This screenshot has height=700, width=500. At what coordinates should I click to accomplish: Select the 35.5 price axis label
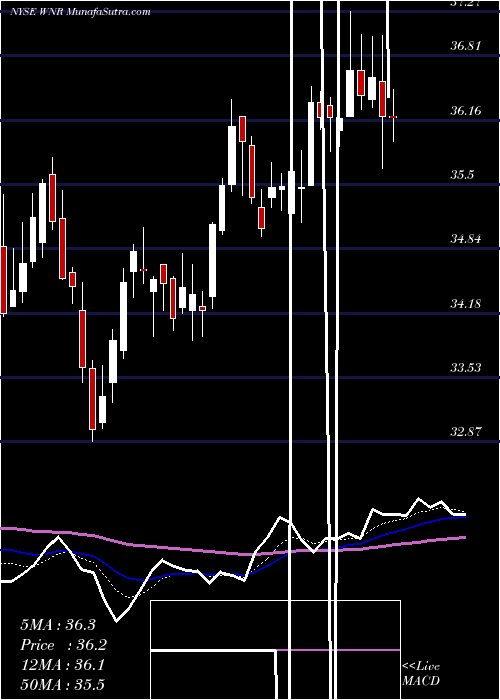[462, 175]
